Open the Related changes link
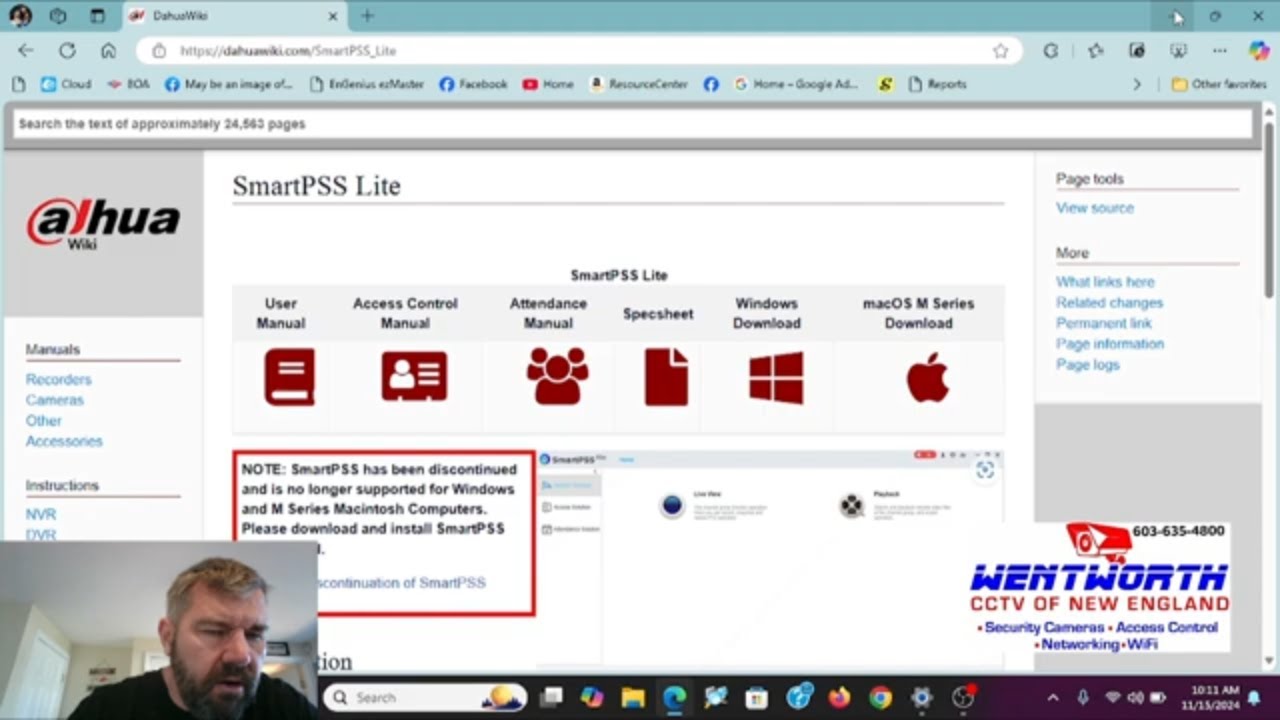The width and height of the screenshot is (1280, 720). (1109, 302)
